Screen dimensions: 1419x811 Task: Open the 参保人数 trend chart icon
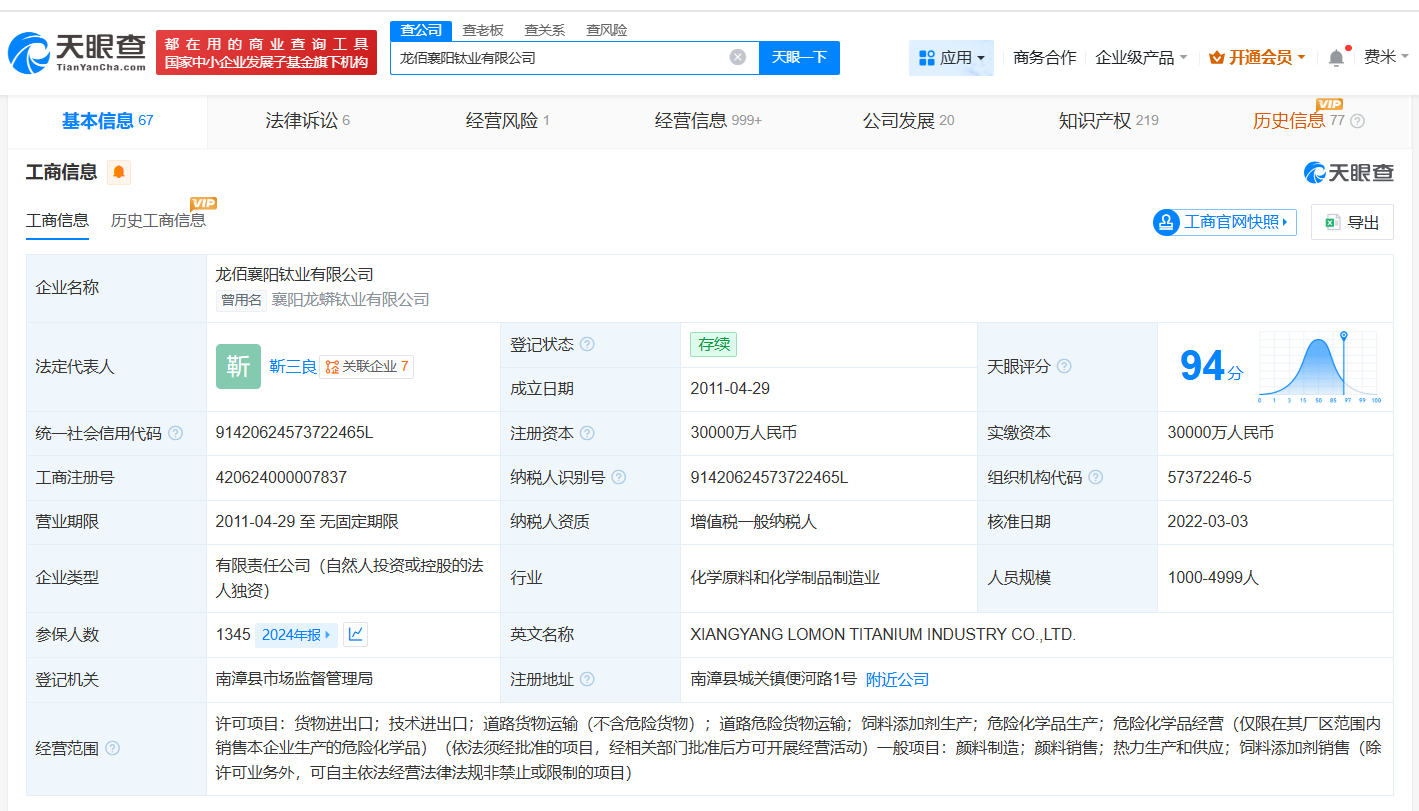click(x=355, y=634)
